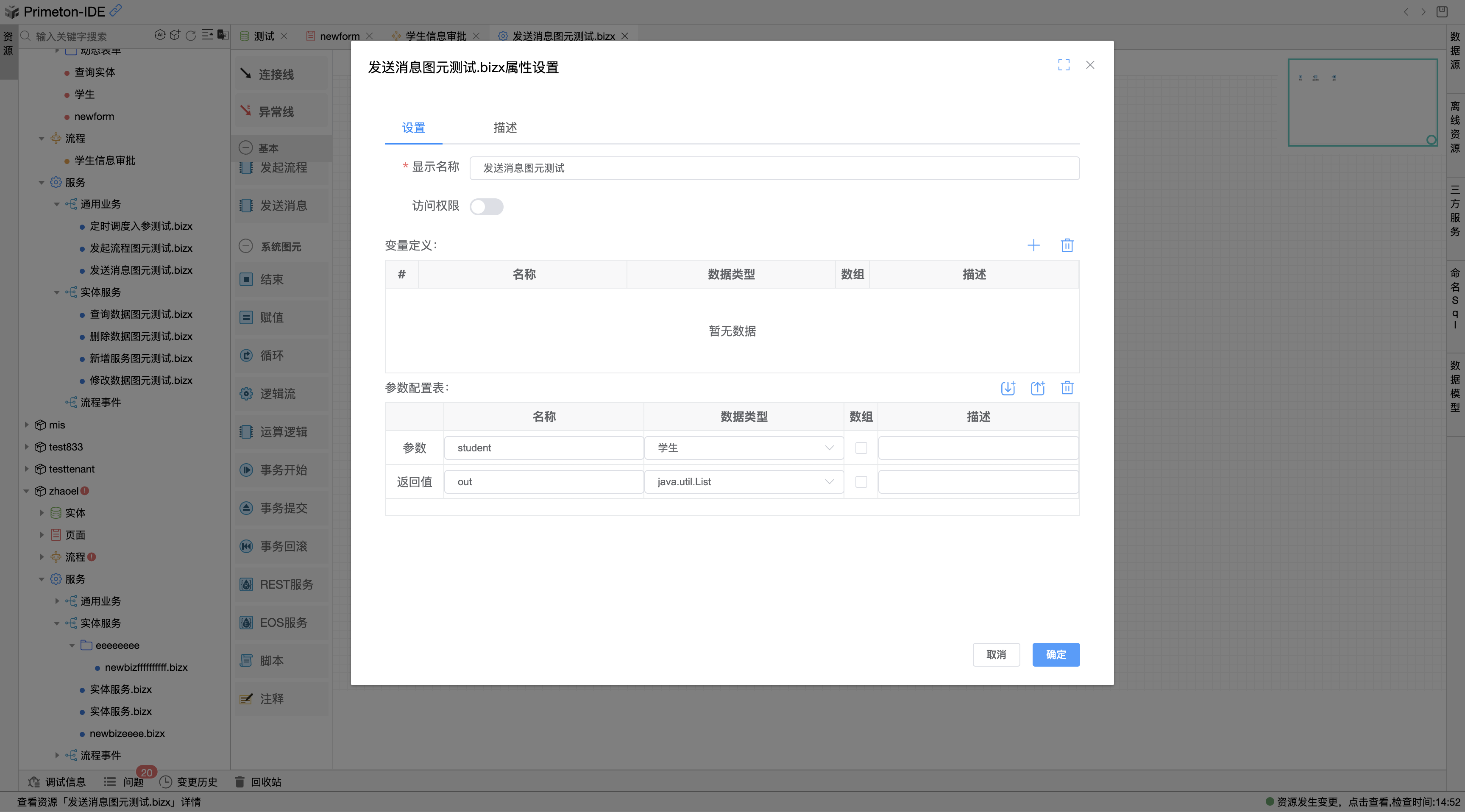1465x812 pixels.
Task: Delete selected parameter using trash icon
Action: [1067, 388]
